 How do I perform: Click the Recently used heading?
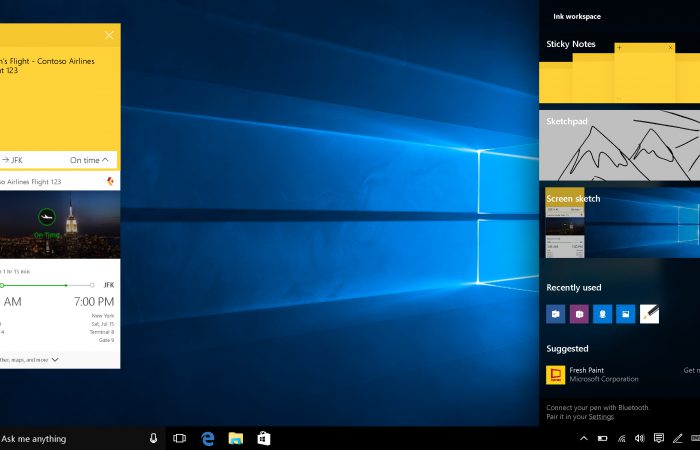coord(574,288)
